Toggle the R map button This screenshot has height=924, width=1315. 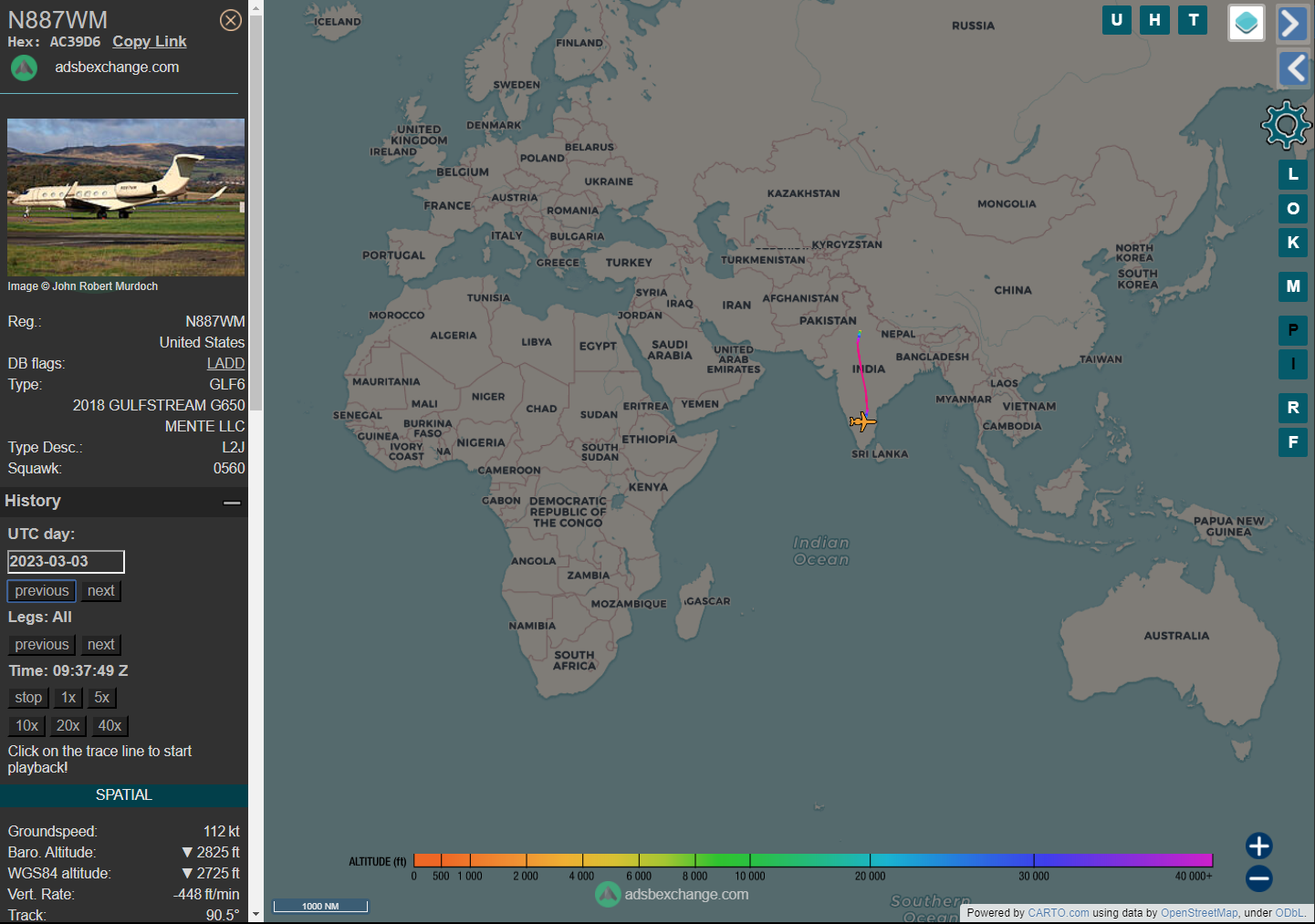[x=1293, y=408]
